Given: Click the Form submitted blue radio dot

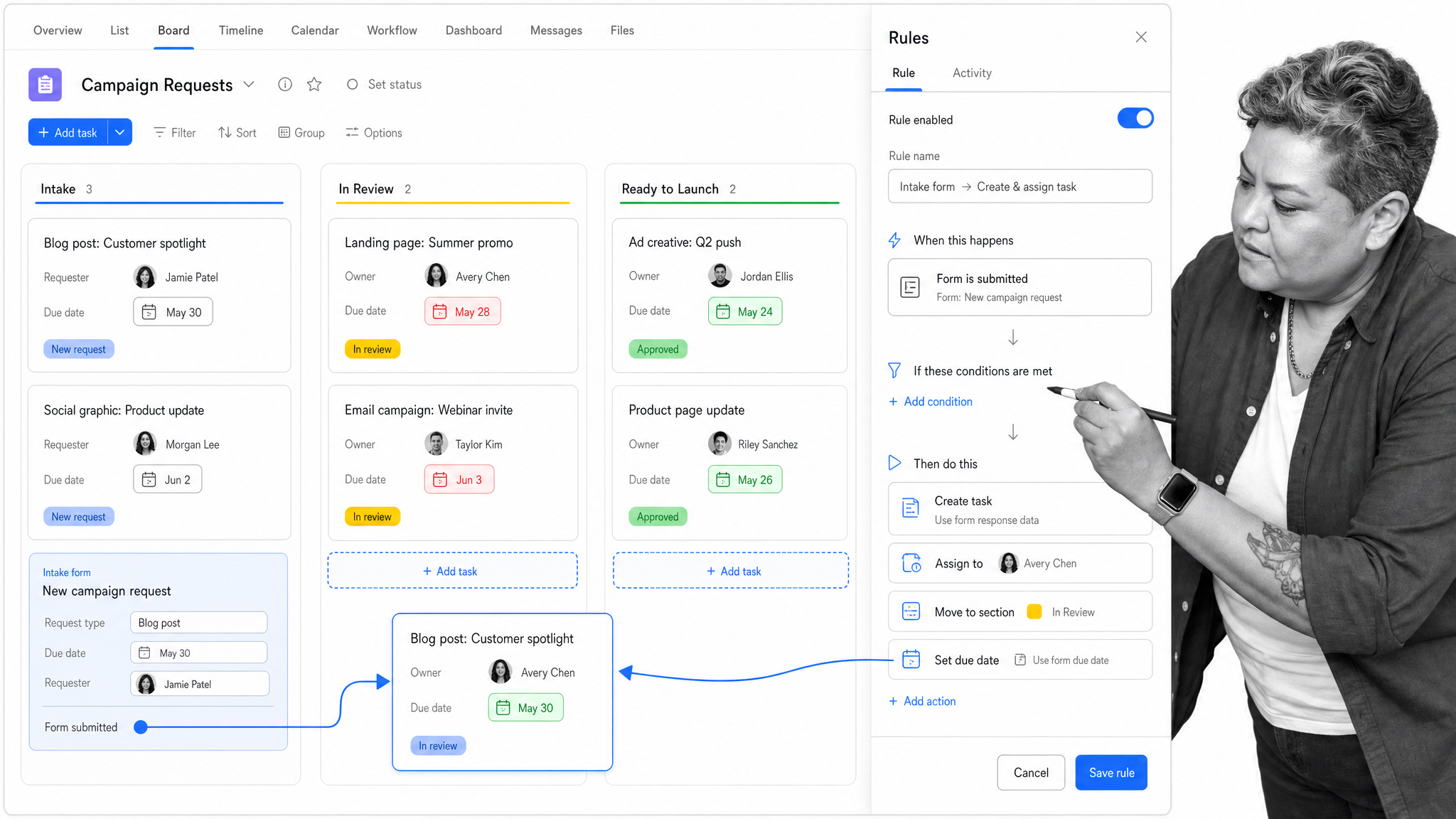Looking at the screenshot, I should click(x=141, y=727).
